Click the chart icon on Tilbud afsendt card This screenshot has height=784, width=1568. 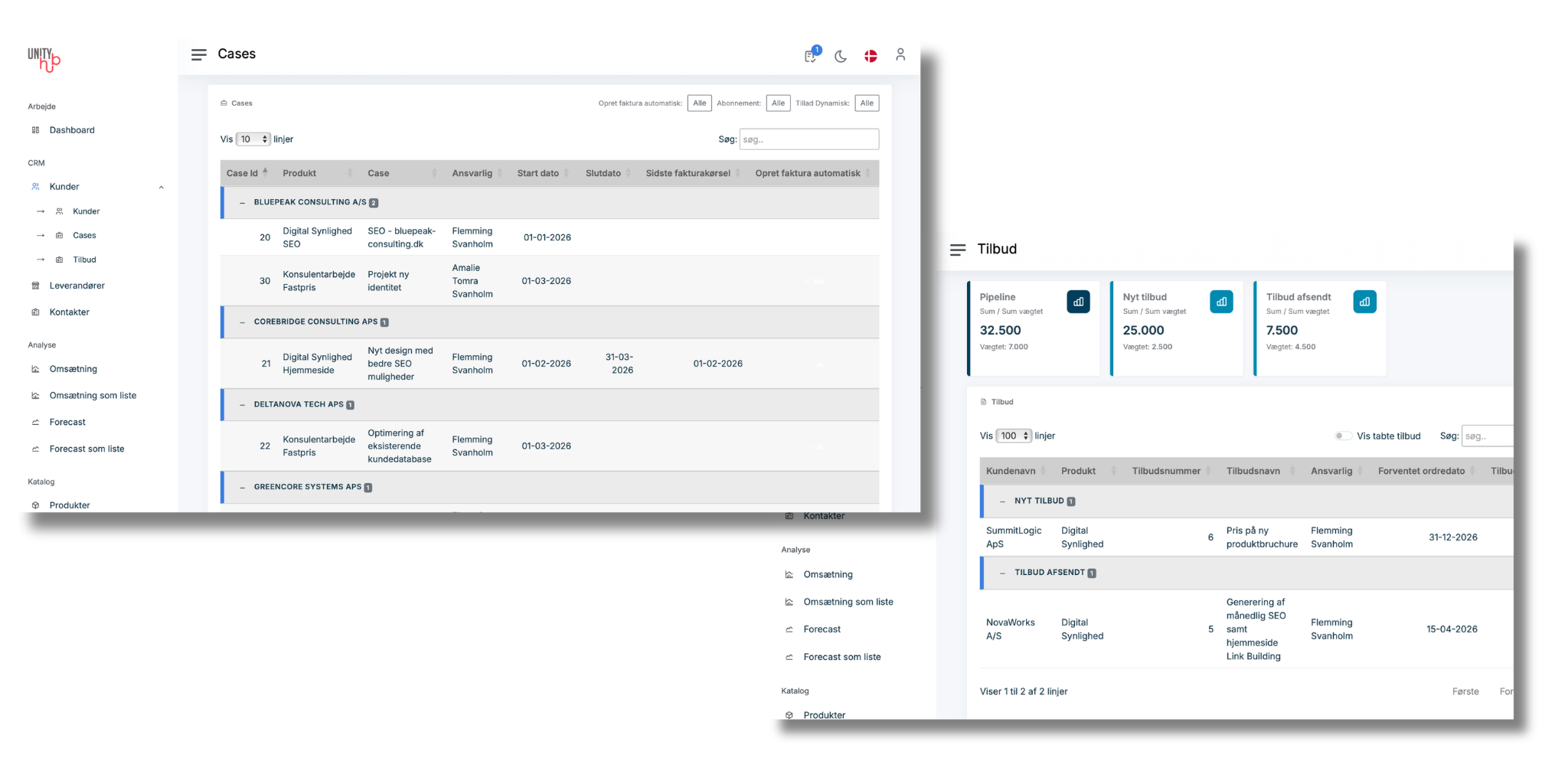[1364, 302]
